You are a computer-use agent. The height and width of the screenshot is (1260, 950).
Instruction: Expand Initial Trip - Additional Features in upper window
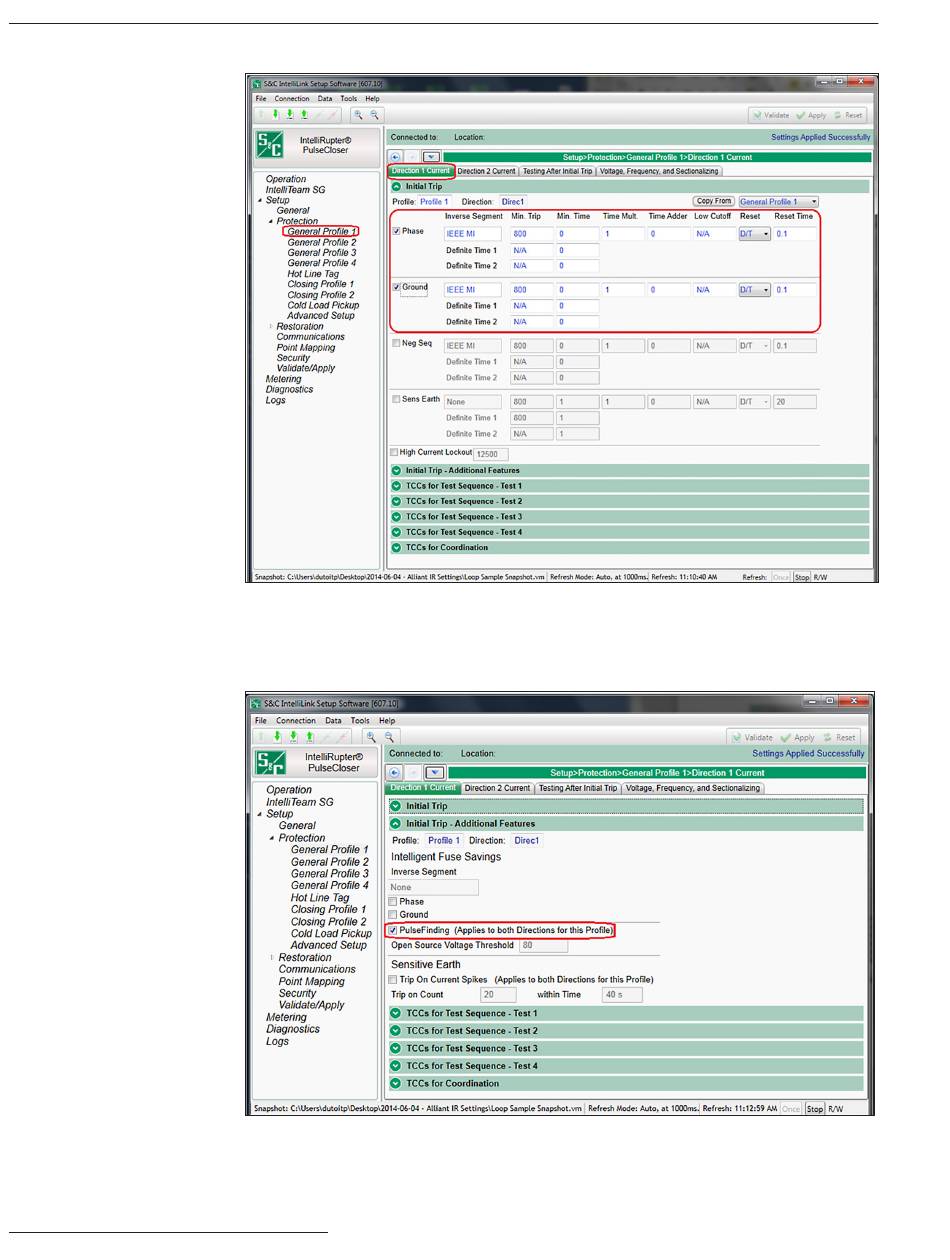(397, 470)
